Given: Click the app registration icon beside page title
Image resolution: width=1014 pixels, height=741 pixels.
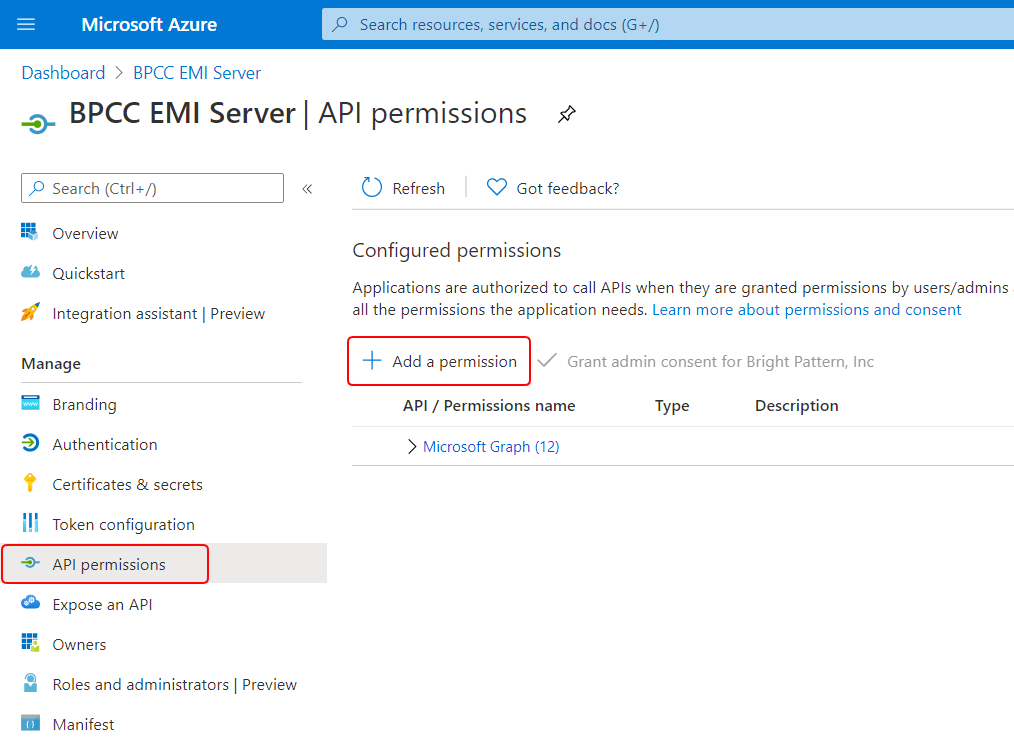Looking at the screenshot, I should [x=38, y=123].
